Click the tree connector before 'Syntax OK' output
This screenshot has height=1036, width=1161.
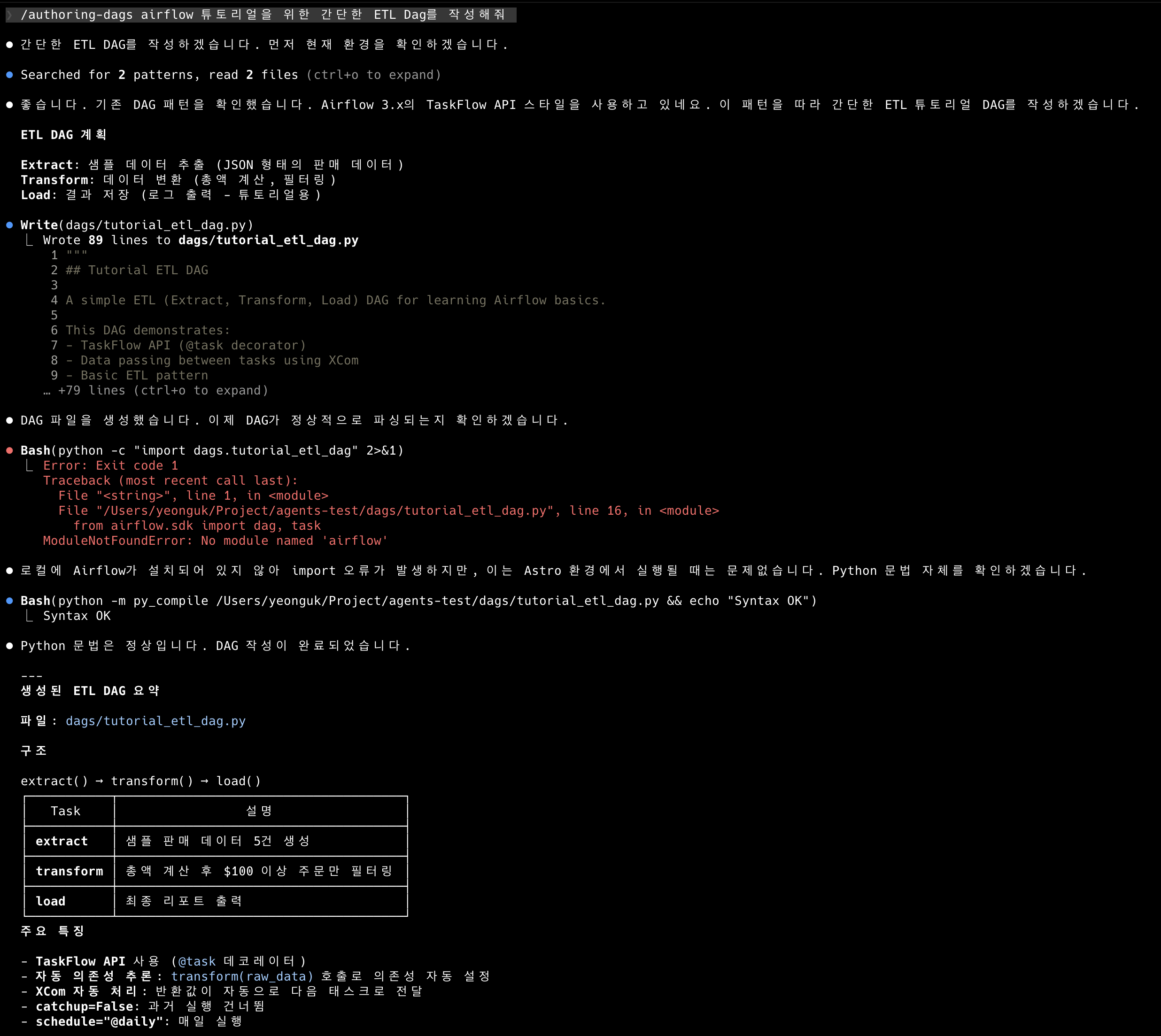click(x=29, y=615)
